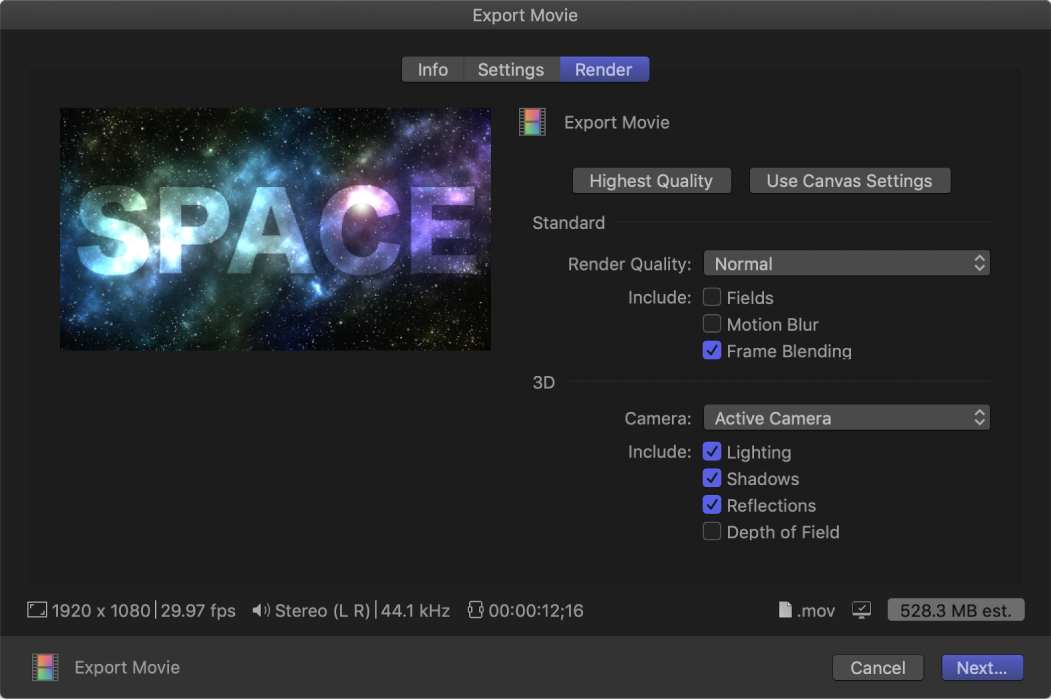Click the monitor-with-checkmark icon near file size
The width and height of the screenshot is (1051, 700).
click(861, 610)
